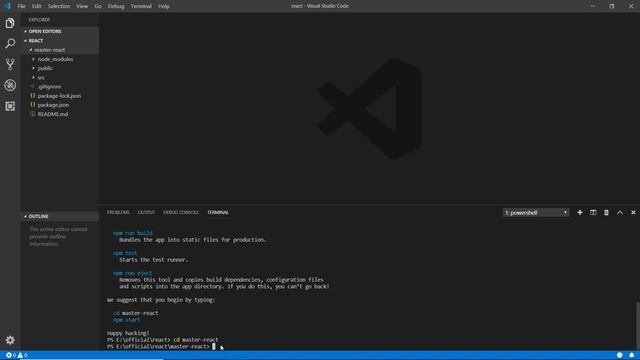Click the 'npm run build' text in terminal
The width and height of the screenshot is (640, 360).
(133, 233)
